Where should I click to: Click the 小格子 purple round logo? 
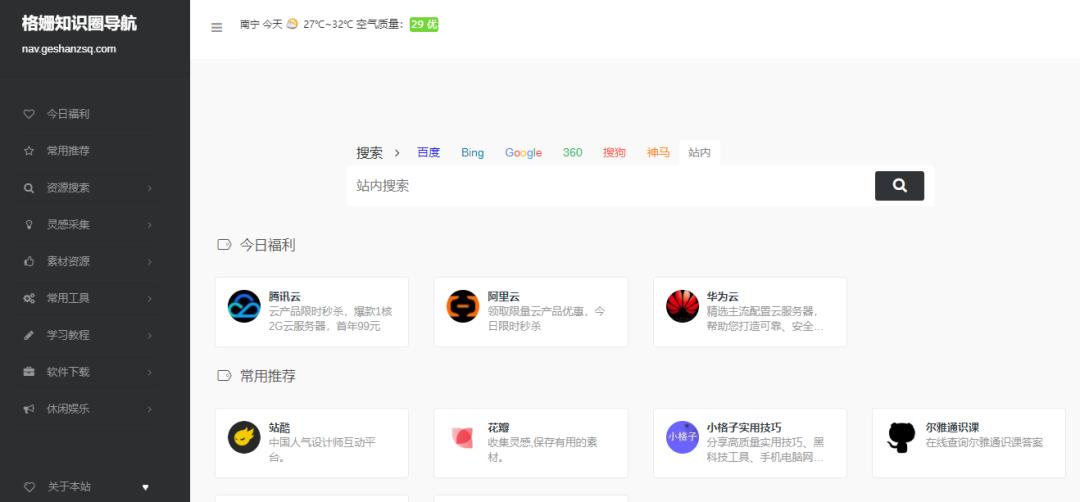pyautogui.click(x=683, y=437)
